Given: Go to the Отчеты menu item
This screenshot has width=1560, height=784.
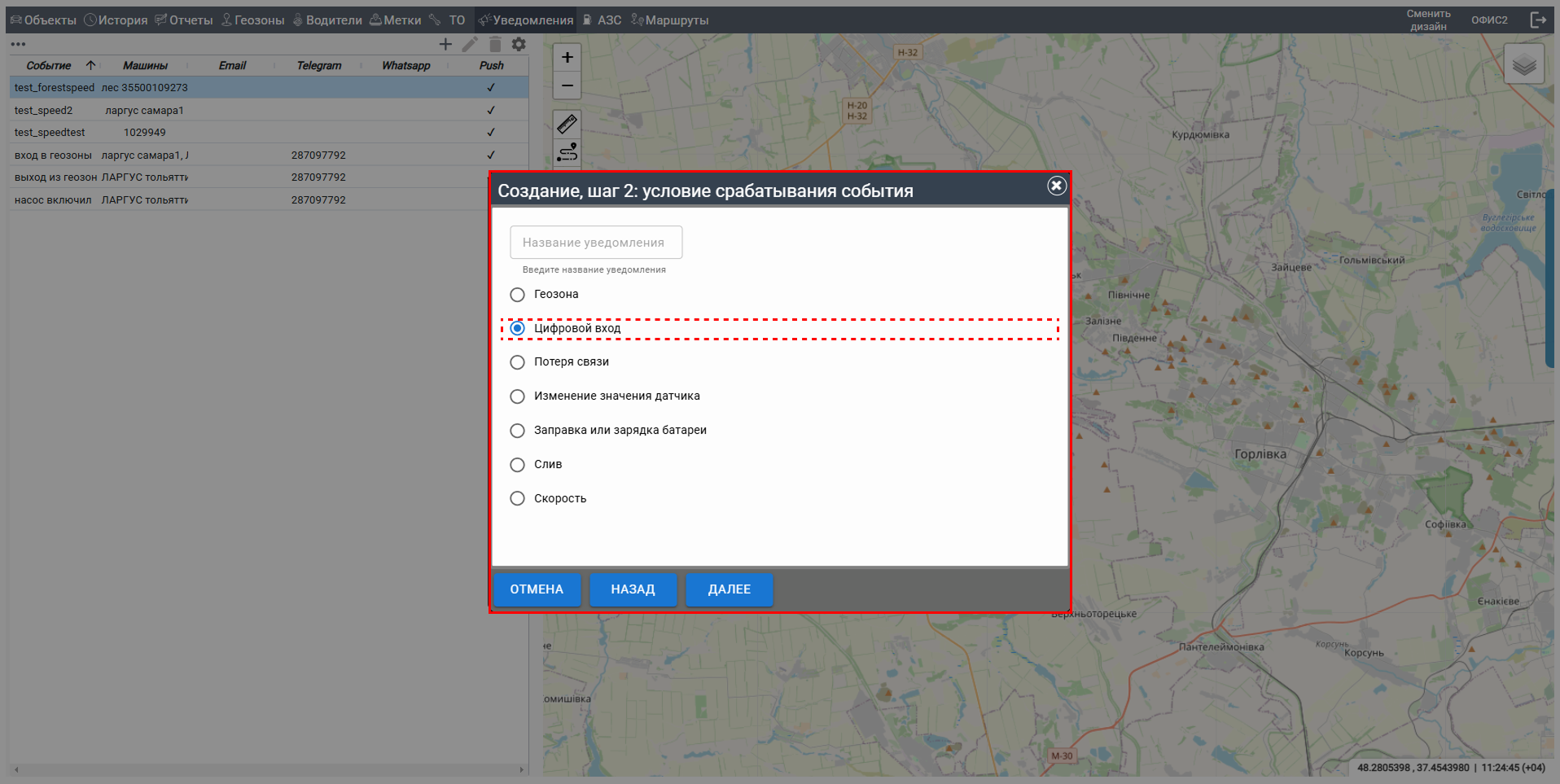Looking at the screenshot, I should click(x=184, y=20).
